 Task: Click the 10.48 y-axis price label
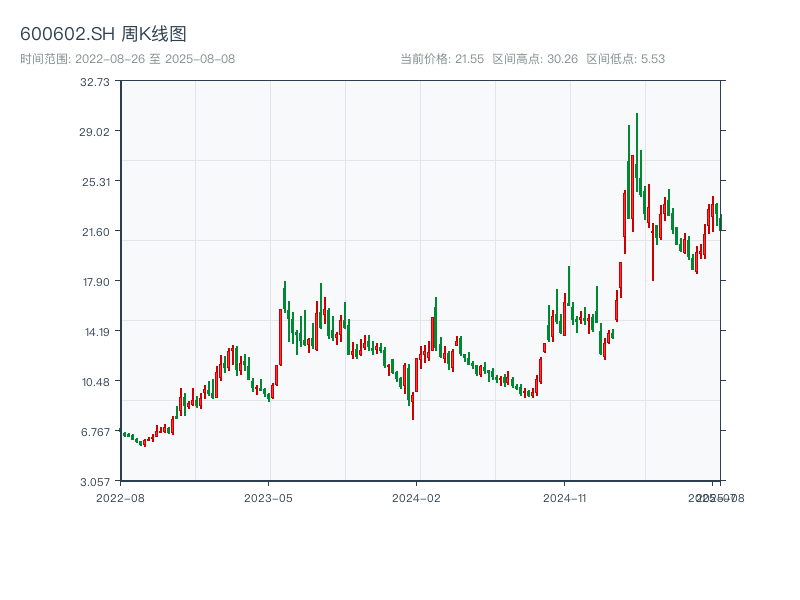coord(95,382)
